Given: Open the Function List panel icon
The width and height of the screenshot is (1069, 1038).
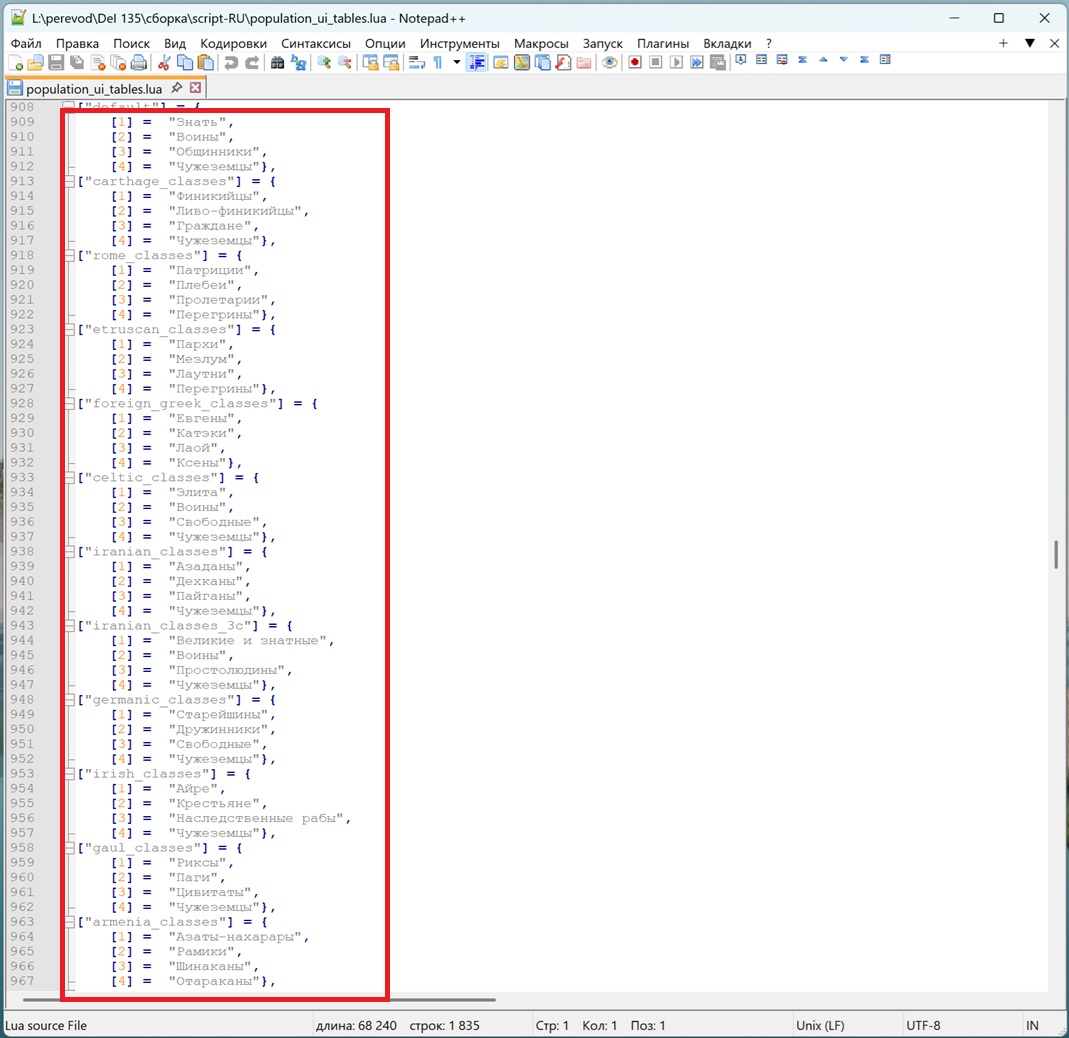Looking at the screenshot, I should (x=563, y=63).
